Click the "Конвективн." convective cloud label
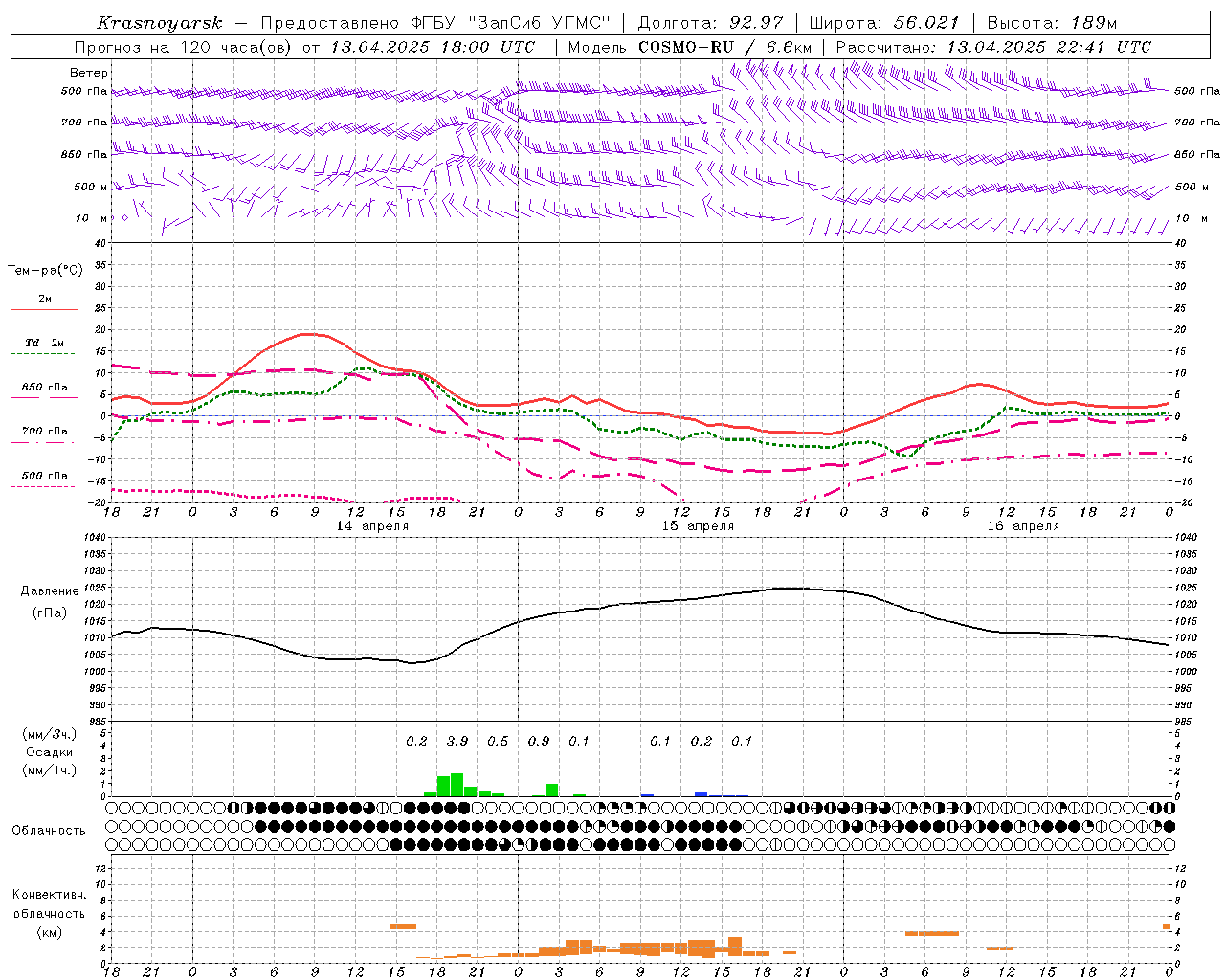1225x980 pixels. 49,895
